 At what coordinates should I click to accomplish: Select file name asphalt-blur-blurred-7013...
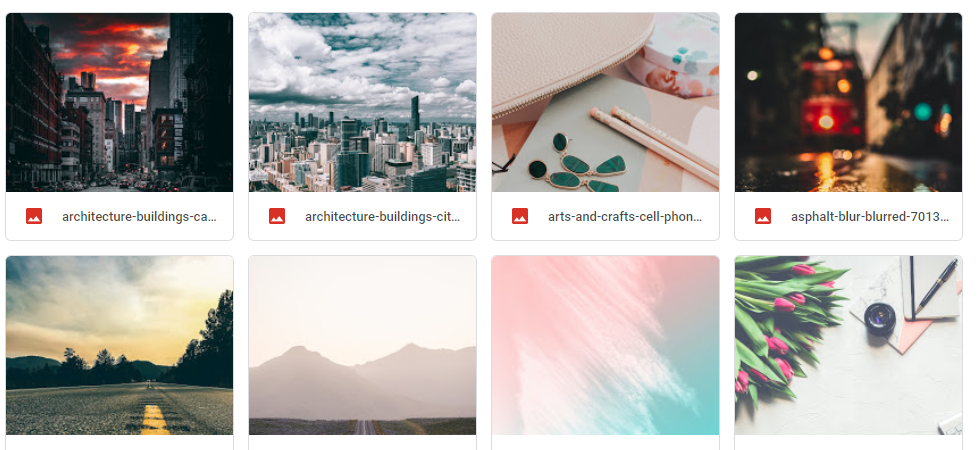pos(870,217)
